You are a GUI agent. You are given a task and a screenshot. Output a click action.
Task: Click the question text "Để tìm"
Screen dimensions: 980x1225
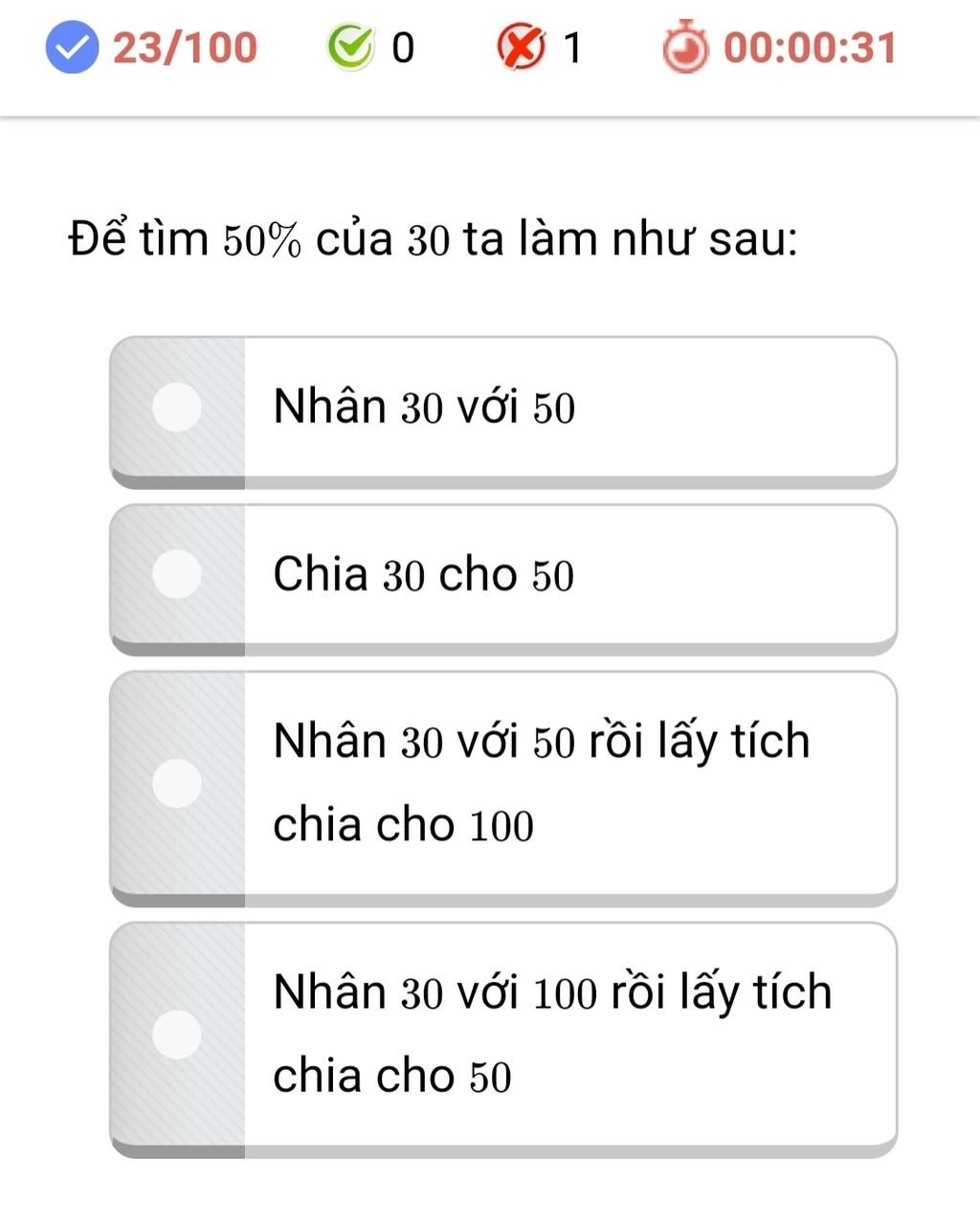click(139, 239)
